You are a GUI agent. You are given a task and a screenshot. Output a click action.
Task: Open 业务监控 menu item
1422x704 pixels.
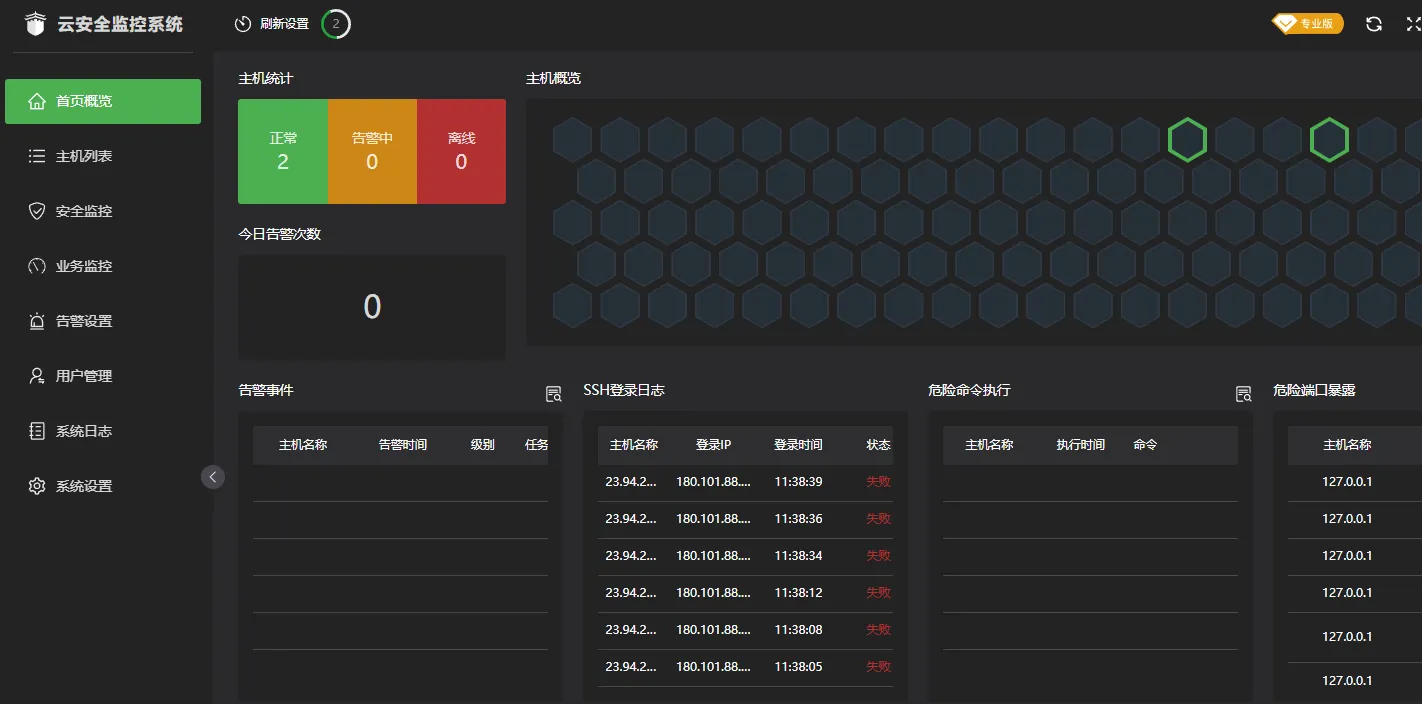(x=84, y=266)
